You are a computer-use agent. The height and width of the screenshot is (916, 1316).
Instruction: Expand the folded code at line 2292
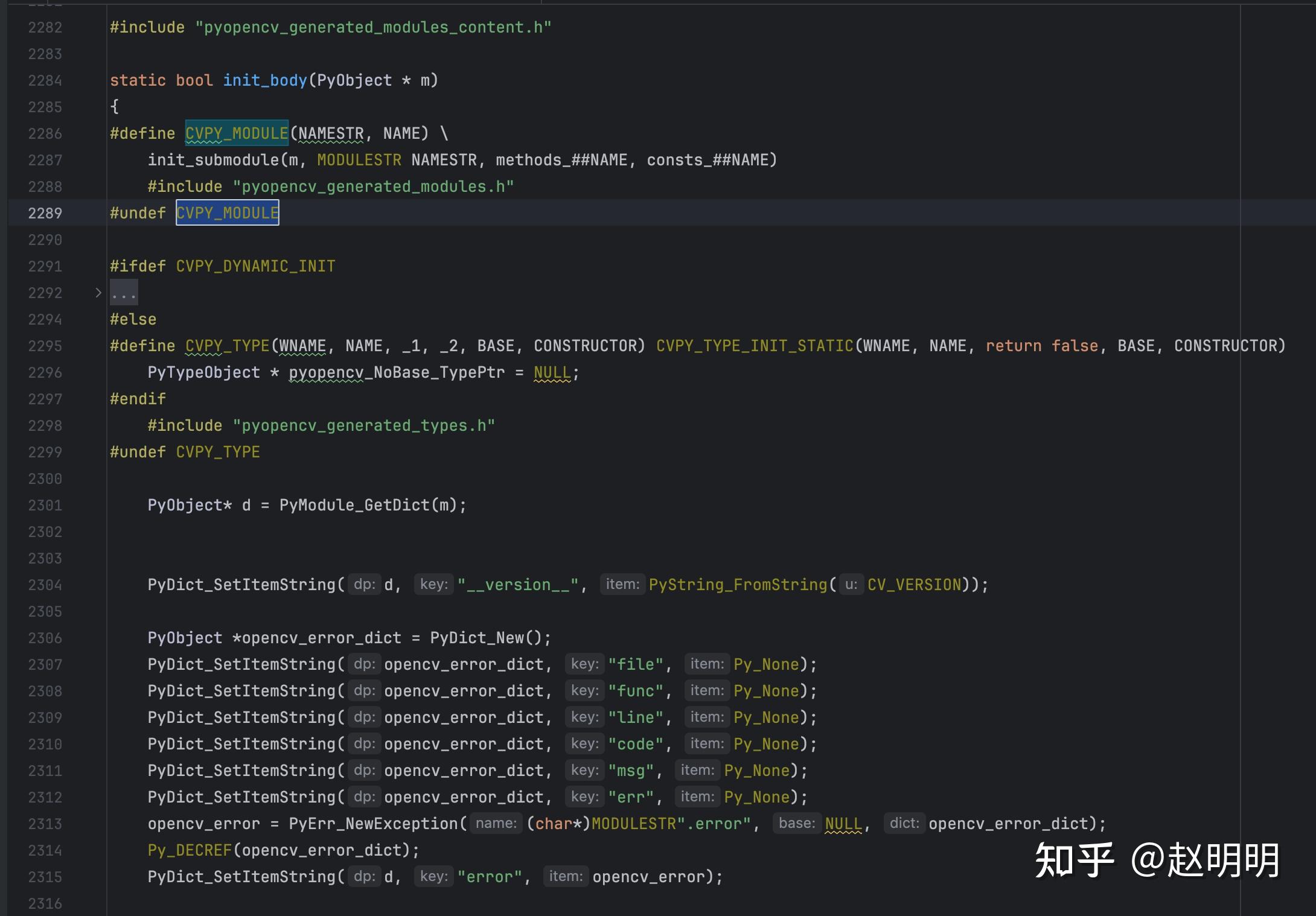point(98,293)
